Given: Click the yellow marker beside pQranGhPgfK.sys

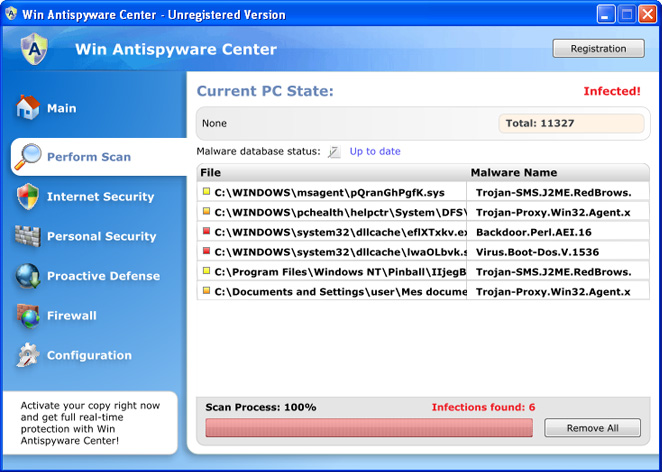Looking at the screenshot, I should click(206, 192).
